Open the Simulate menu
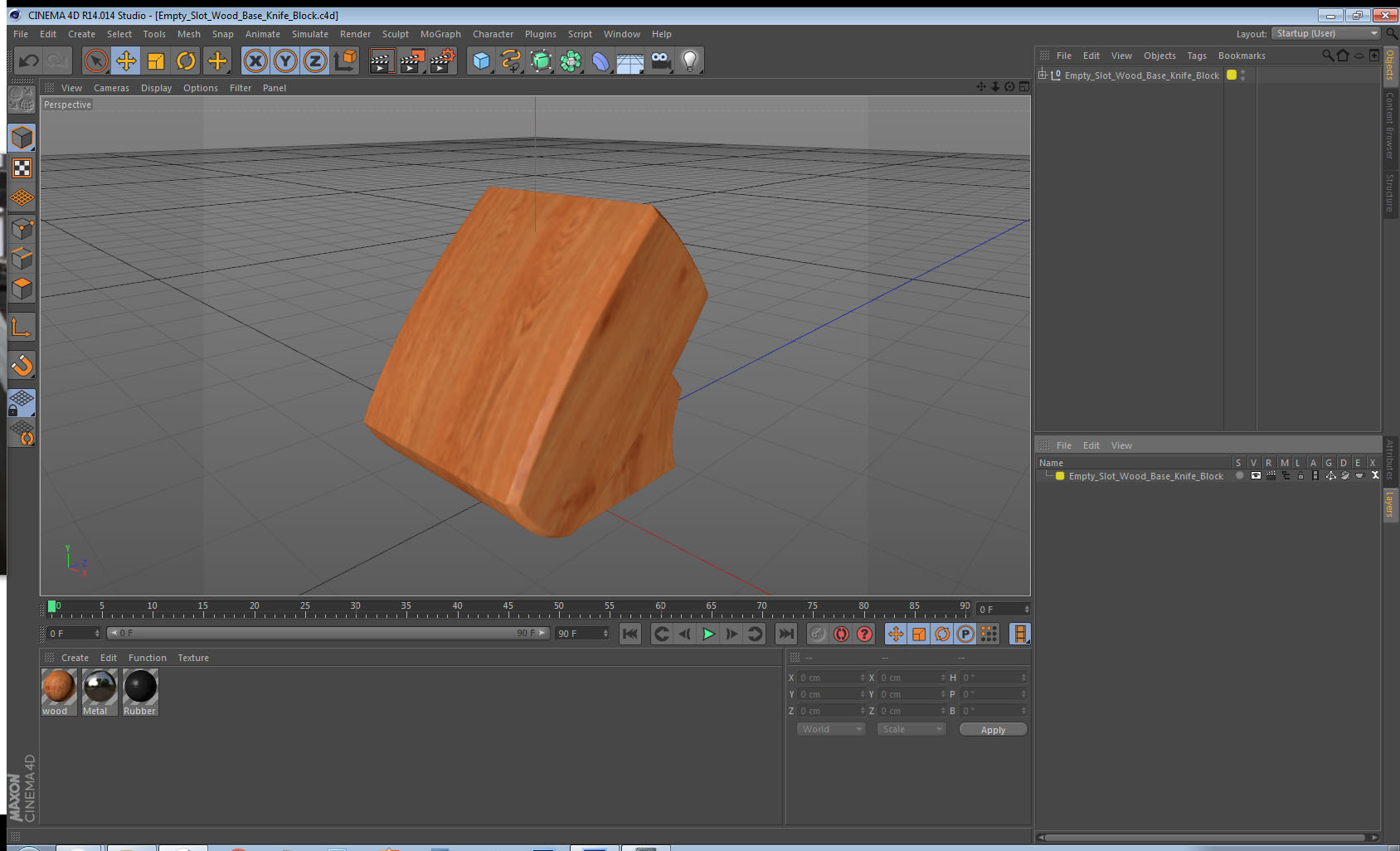This screenshot has height=851, width=1400. pos(310,34)
